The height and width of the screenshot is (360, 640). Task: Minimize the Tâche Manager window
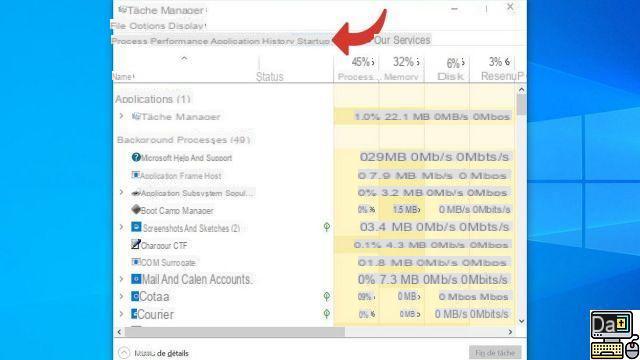(454, 9)
